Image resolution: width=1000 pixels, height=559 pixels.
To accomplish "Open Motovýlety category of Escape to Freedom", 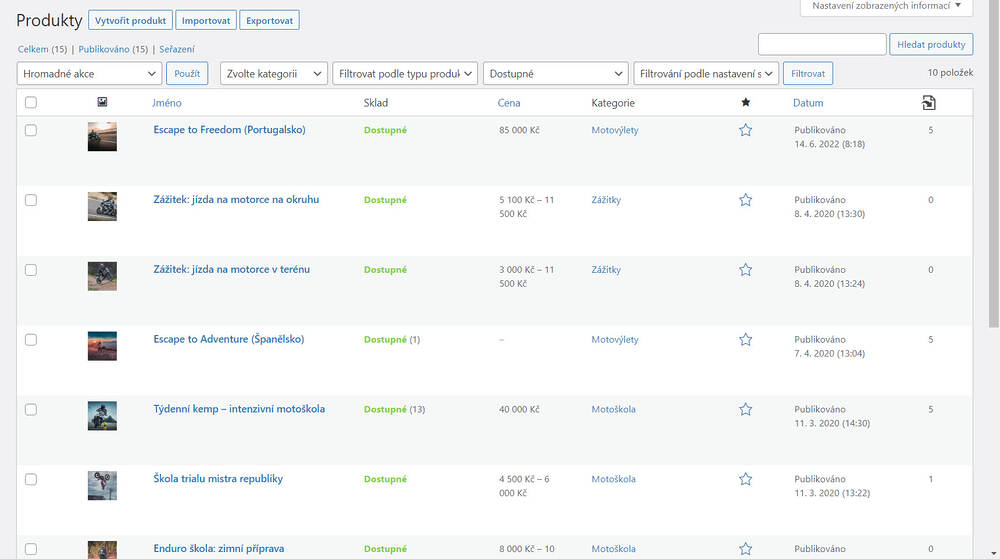I will tap(615, 130).
